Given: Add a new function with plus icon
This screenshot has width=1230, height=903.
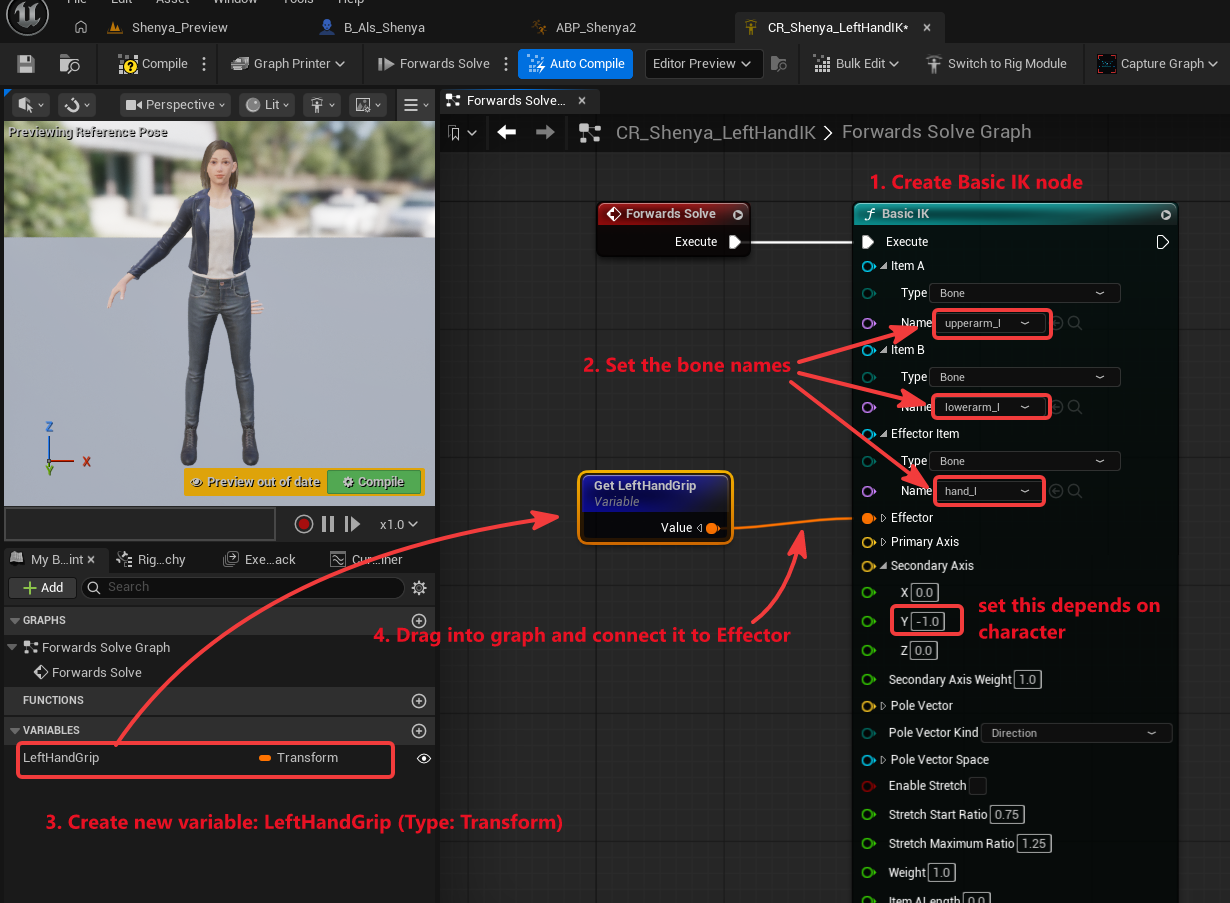Looking at the screenshot, I should (x=419, y=701).
